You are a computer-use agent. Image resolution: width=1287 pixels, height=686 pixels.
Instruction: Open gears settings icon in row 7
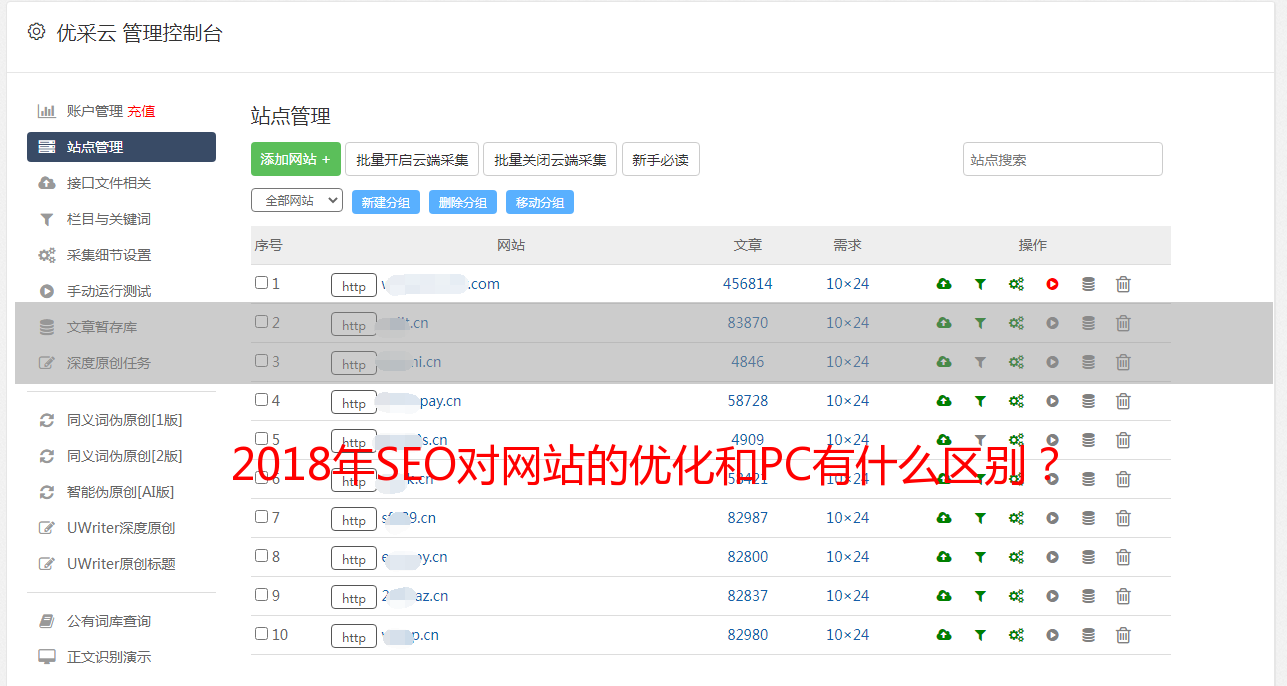pos(1016,518)
